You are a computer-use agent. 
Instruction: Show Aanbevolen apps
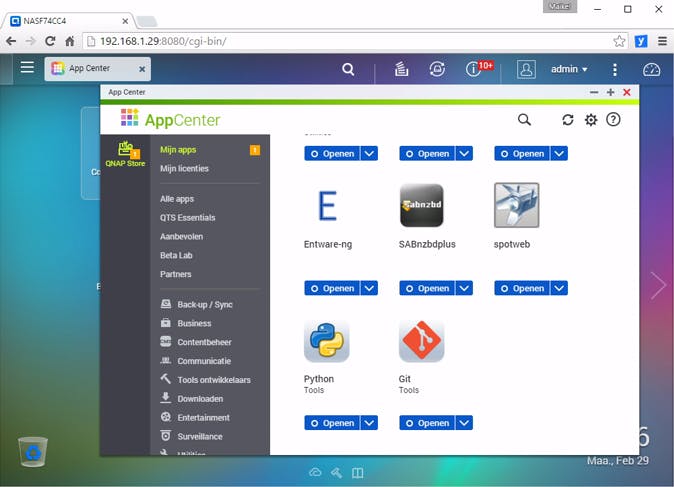(181, 236)
